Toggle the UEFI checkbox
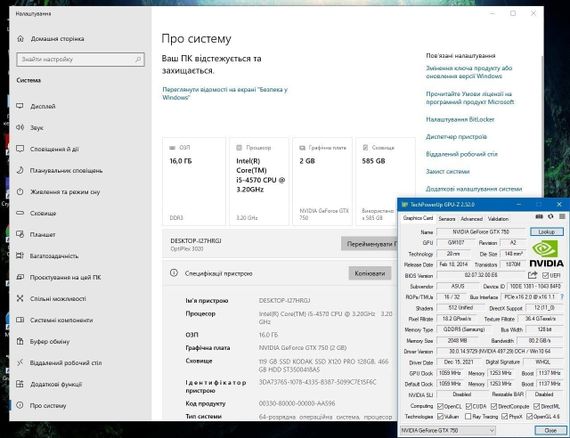This screenshot has height=438, width=570. [x=545, y=276]
